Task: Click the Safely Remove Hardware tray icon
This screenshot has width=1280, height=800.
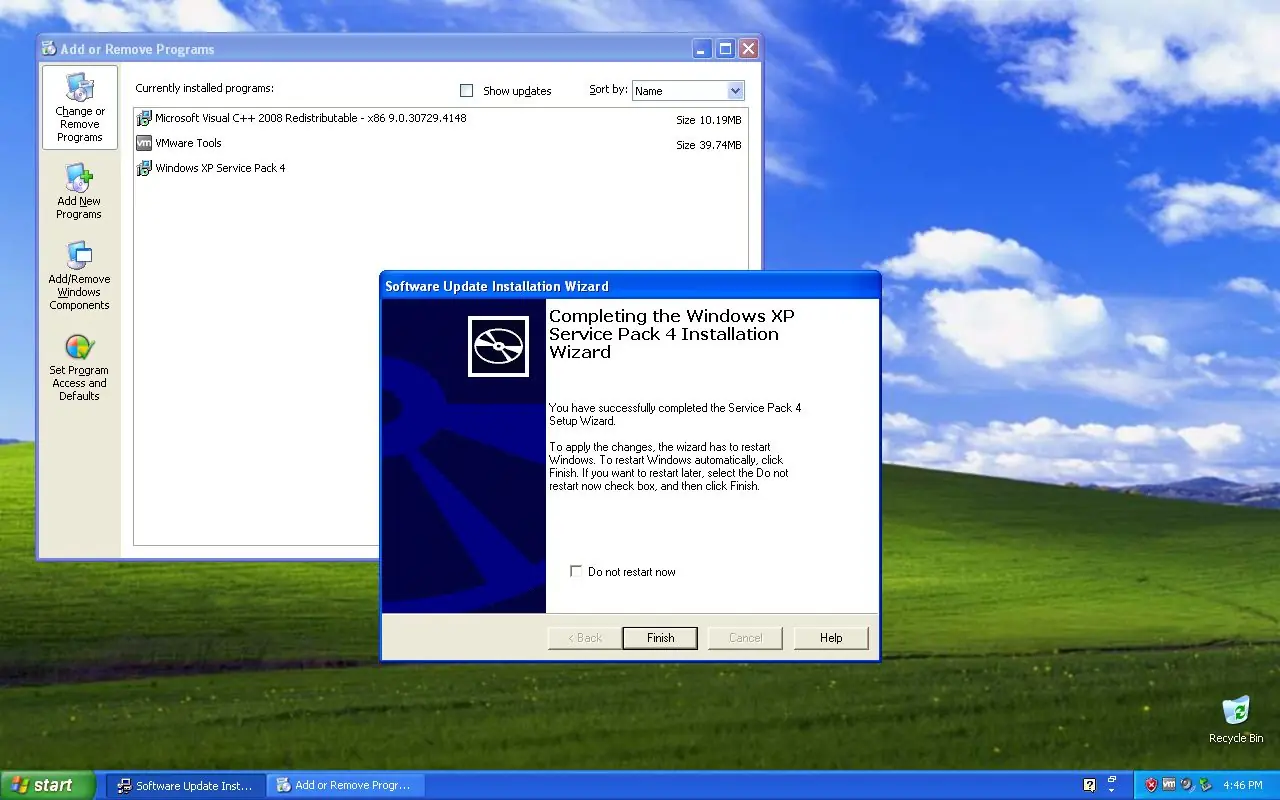Action: (1204, 785)
